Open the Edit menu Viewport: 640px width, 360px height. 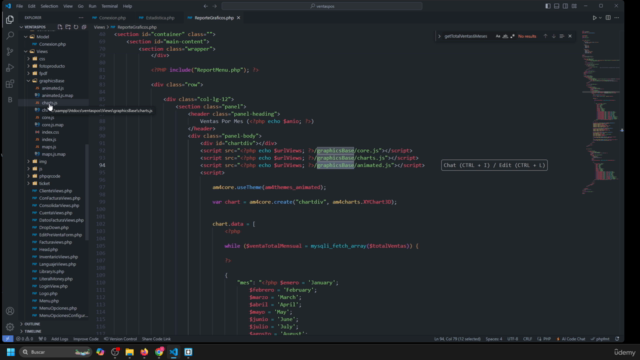coord(31,6)
